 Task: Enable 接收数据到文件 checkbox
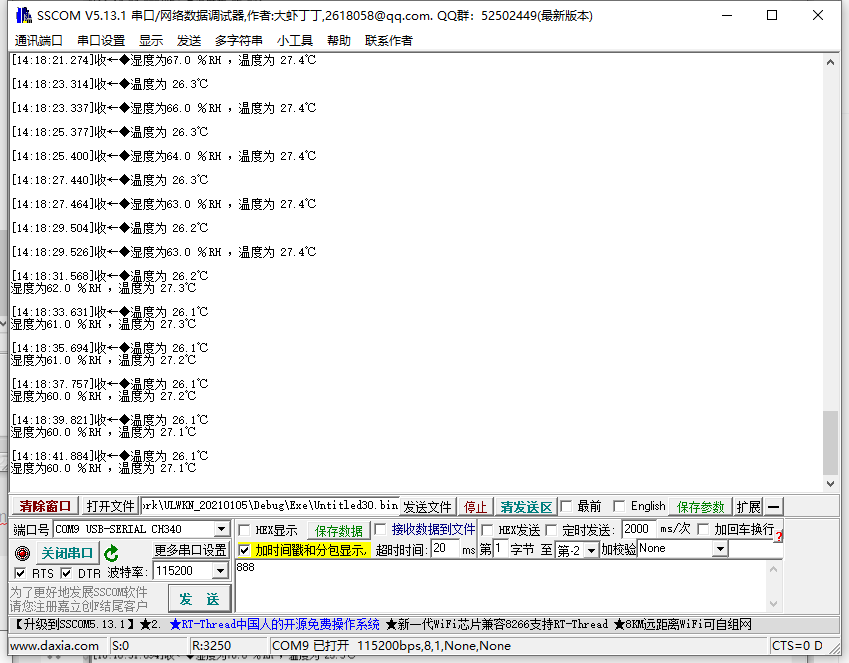pos(380,529)
